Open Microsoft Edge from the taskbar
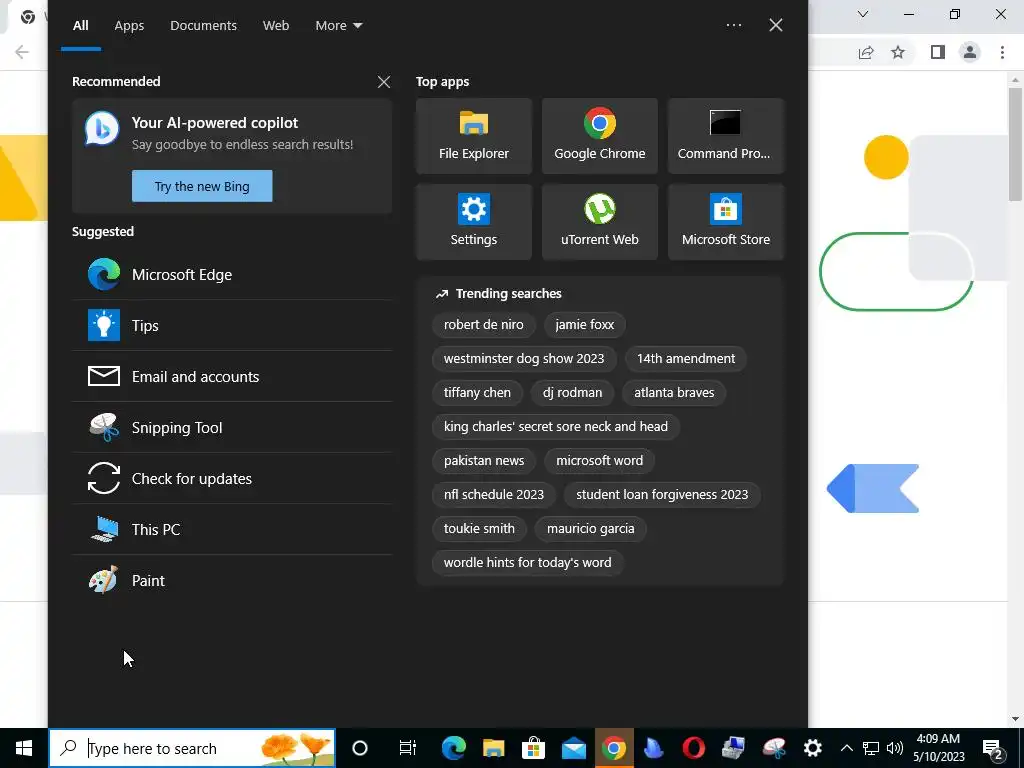This screenshot has width=1024, height=768. 453,748
